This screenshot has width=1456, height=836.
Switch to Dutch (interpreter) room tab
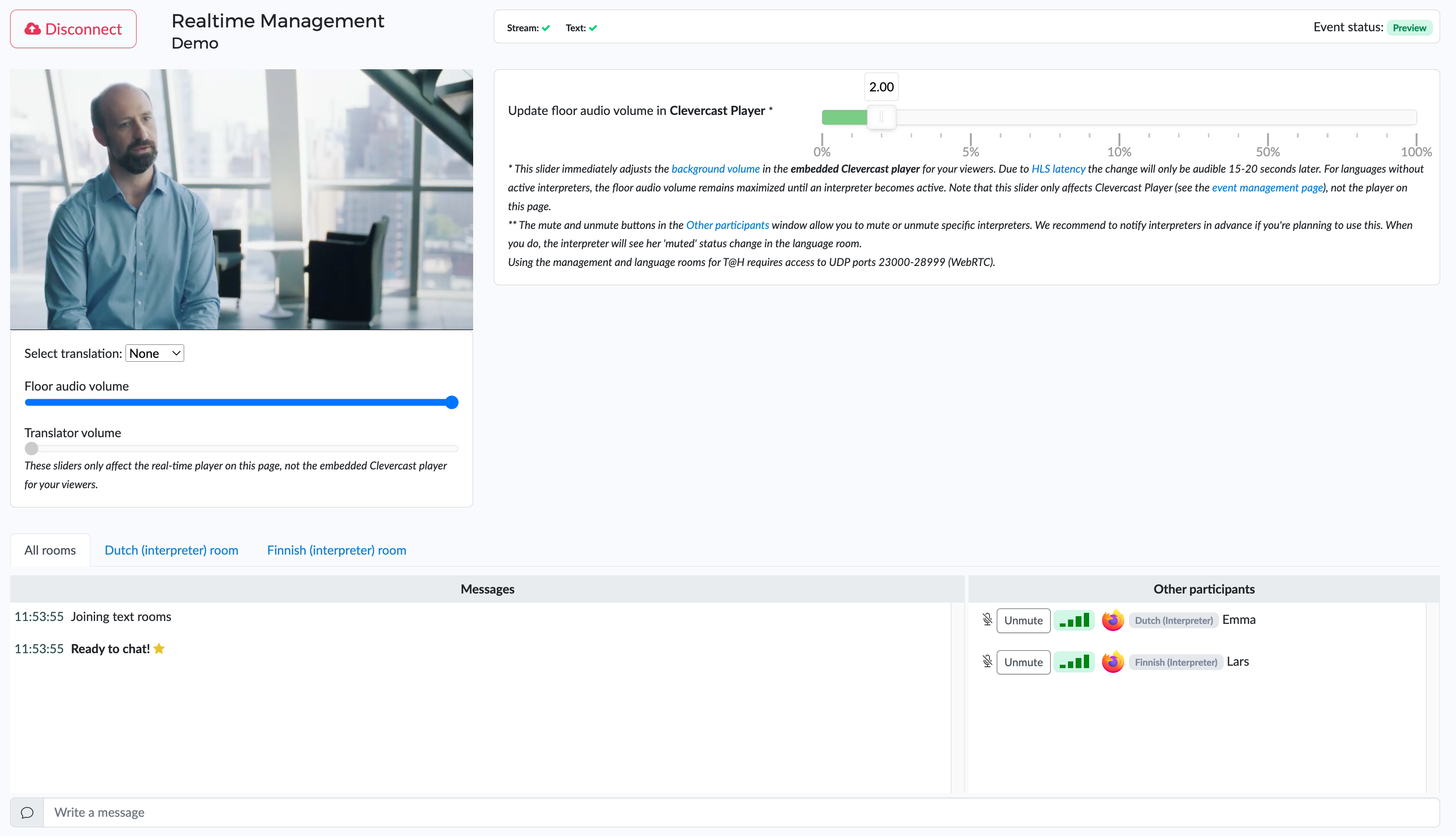click(171, 550)
